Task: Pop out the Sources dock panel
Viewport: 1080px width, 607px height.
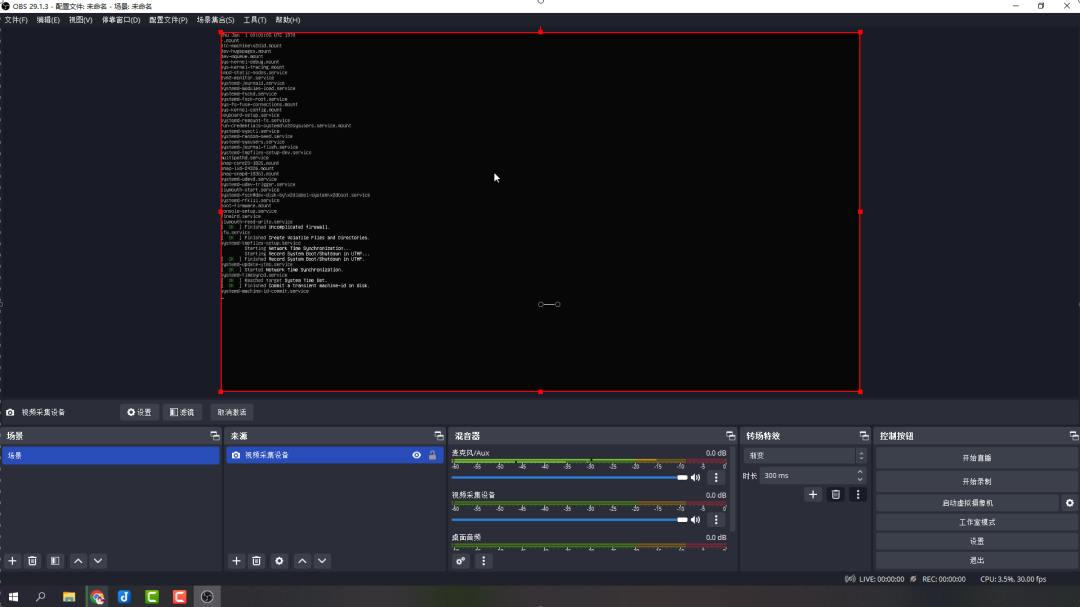Action: pyautogui.click(x=439, y=435)
